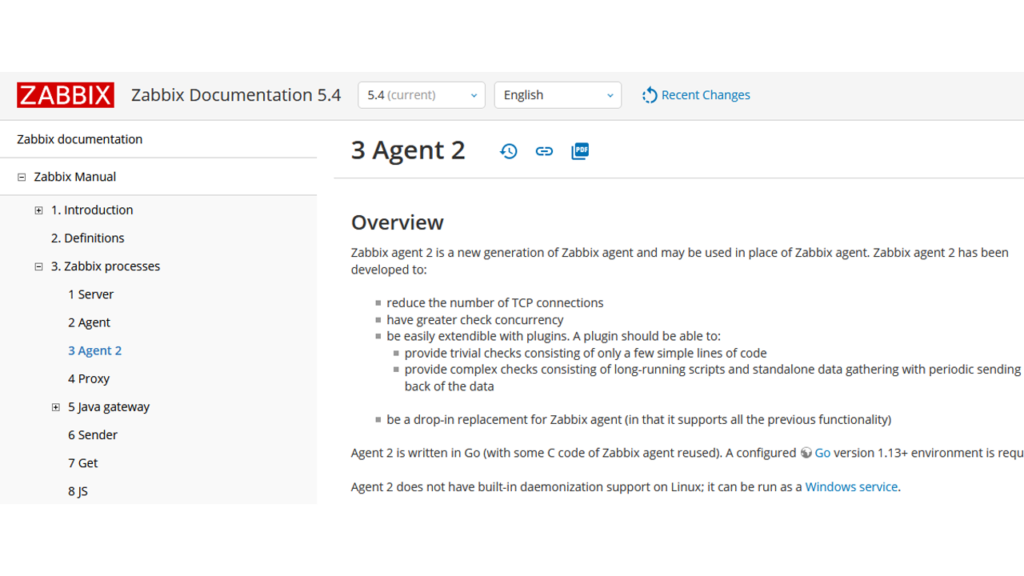Viewport: 1024px width, 576px height.
Task: Expand the 1. Introduction section
Action: pyautogui.click(x=39, y=210)
